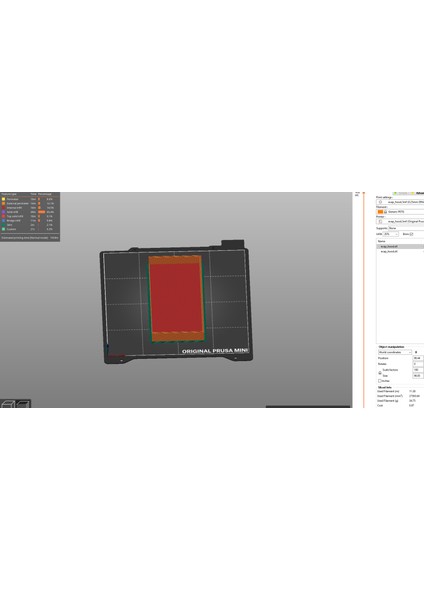Screen dimensions: 424x600
Task: Click the printer preset icon
Action: (x=380, y=221)
